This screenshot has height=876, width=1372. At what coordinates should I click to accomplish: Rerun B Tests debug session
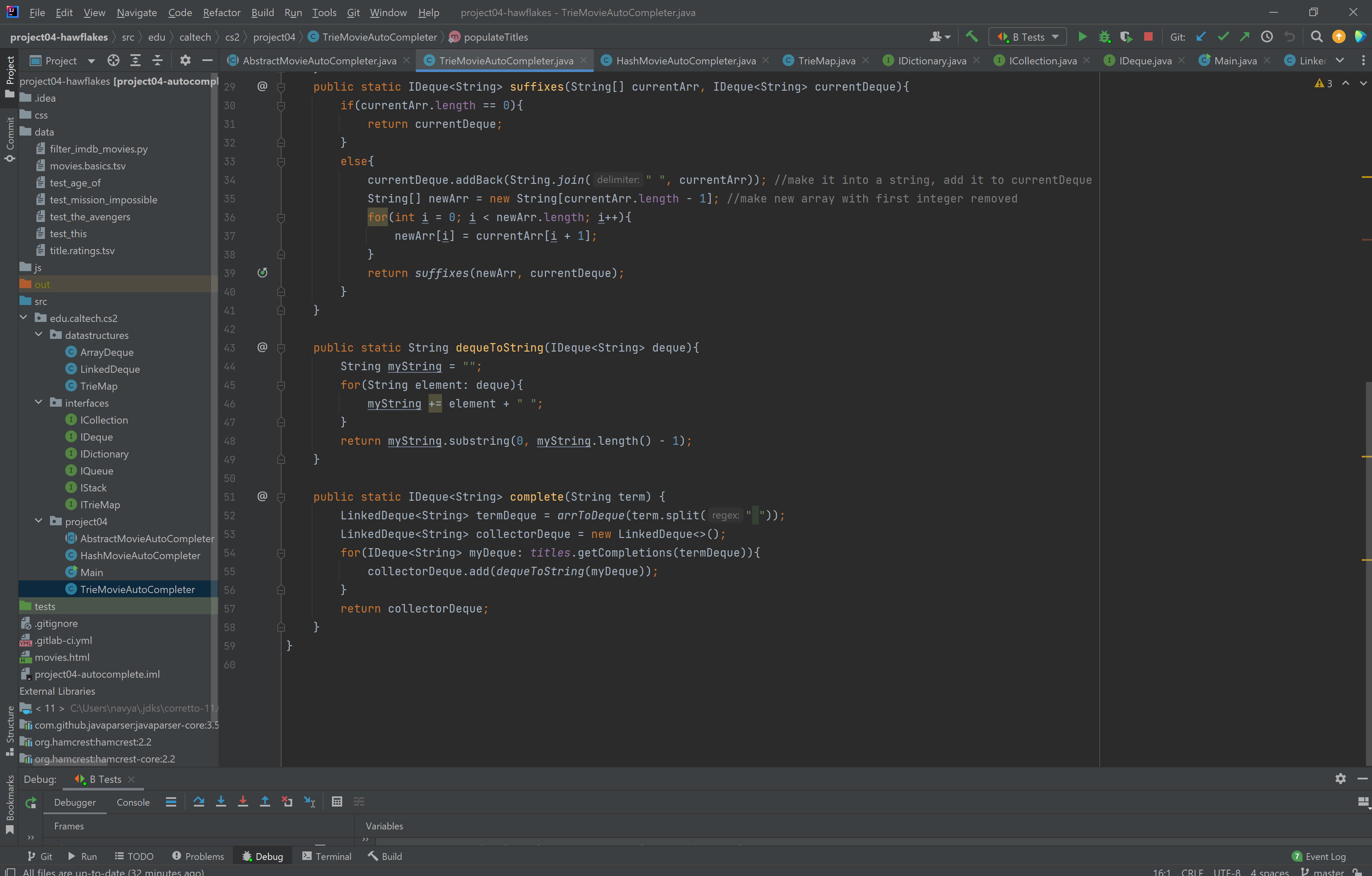(x=31, y=802)
